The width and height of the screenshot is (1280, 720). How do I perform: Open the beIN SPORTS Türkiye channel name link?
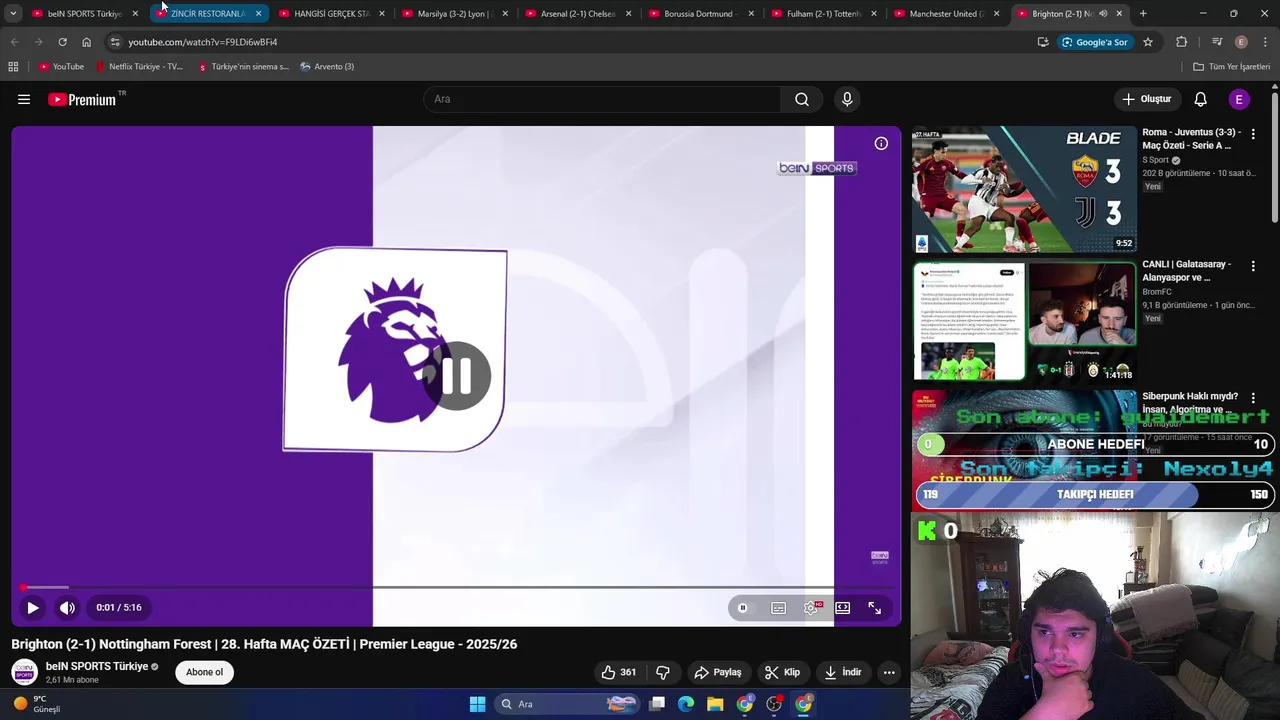coord(97,666)
